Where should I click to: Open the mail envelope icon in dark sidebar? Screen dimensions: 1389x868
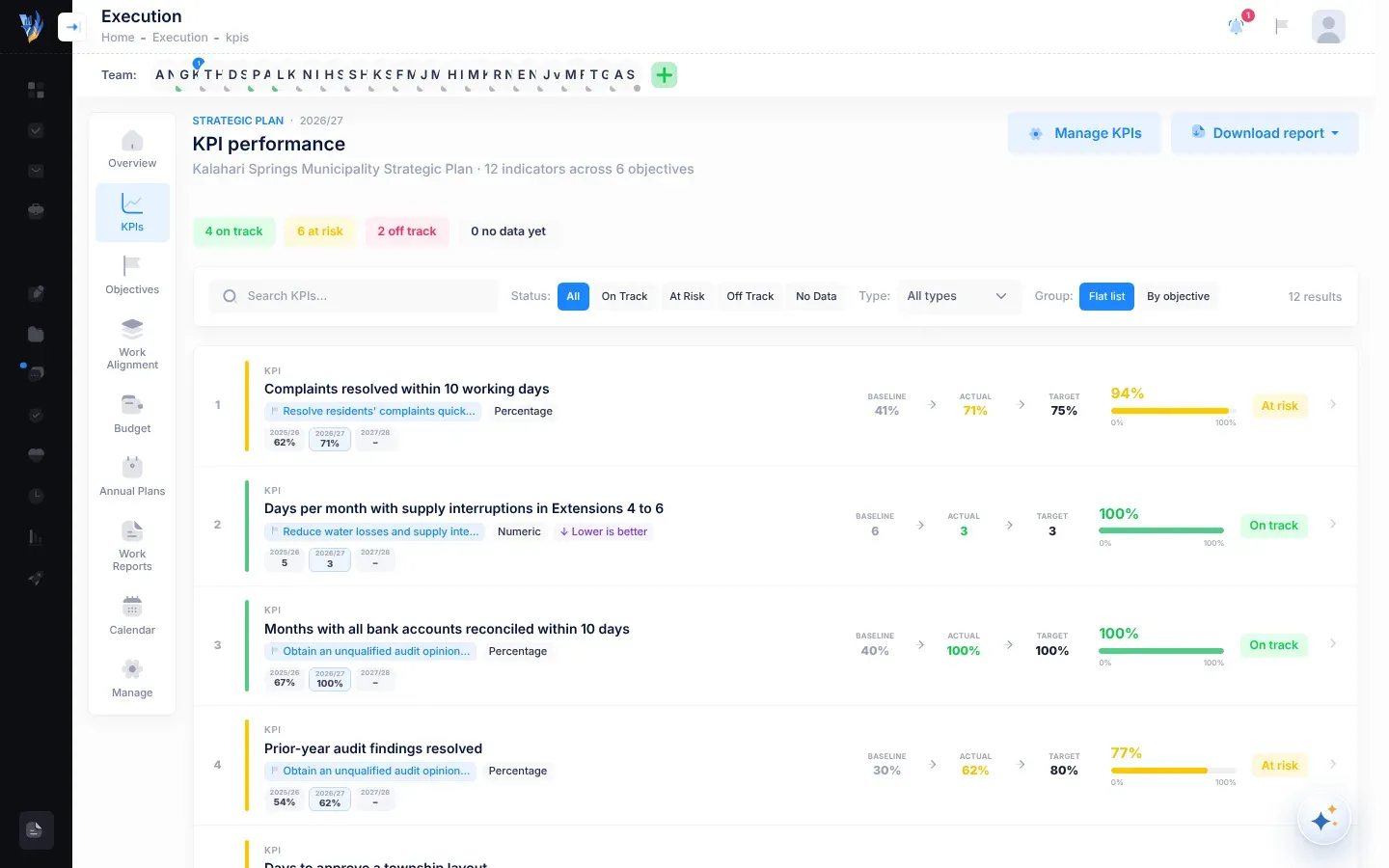coord(36,171)
